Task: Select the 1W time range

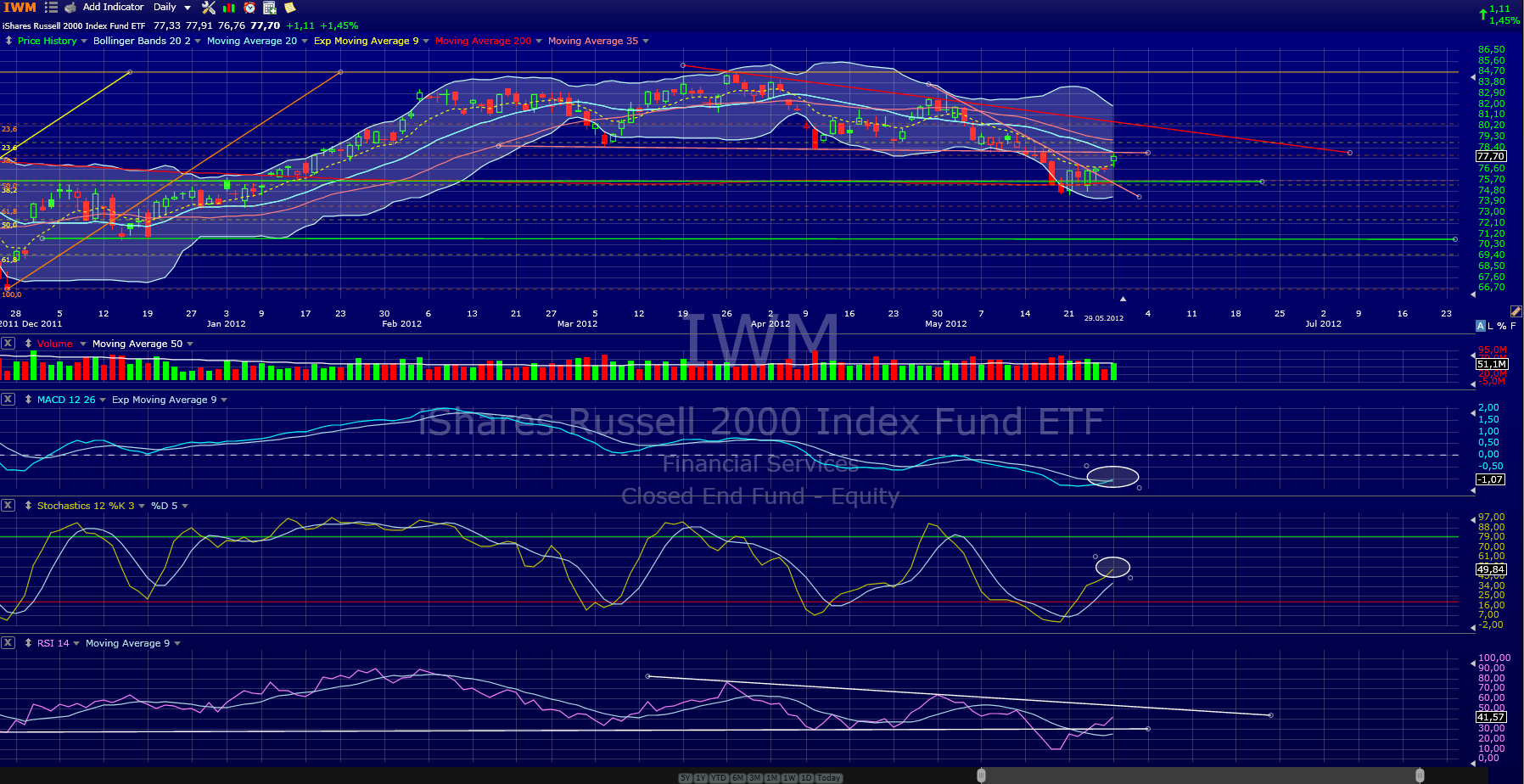Action: [789, 778]
